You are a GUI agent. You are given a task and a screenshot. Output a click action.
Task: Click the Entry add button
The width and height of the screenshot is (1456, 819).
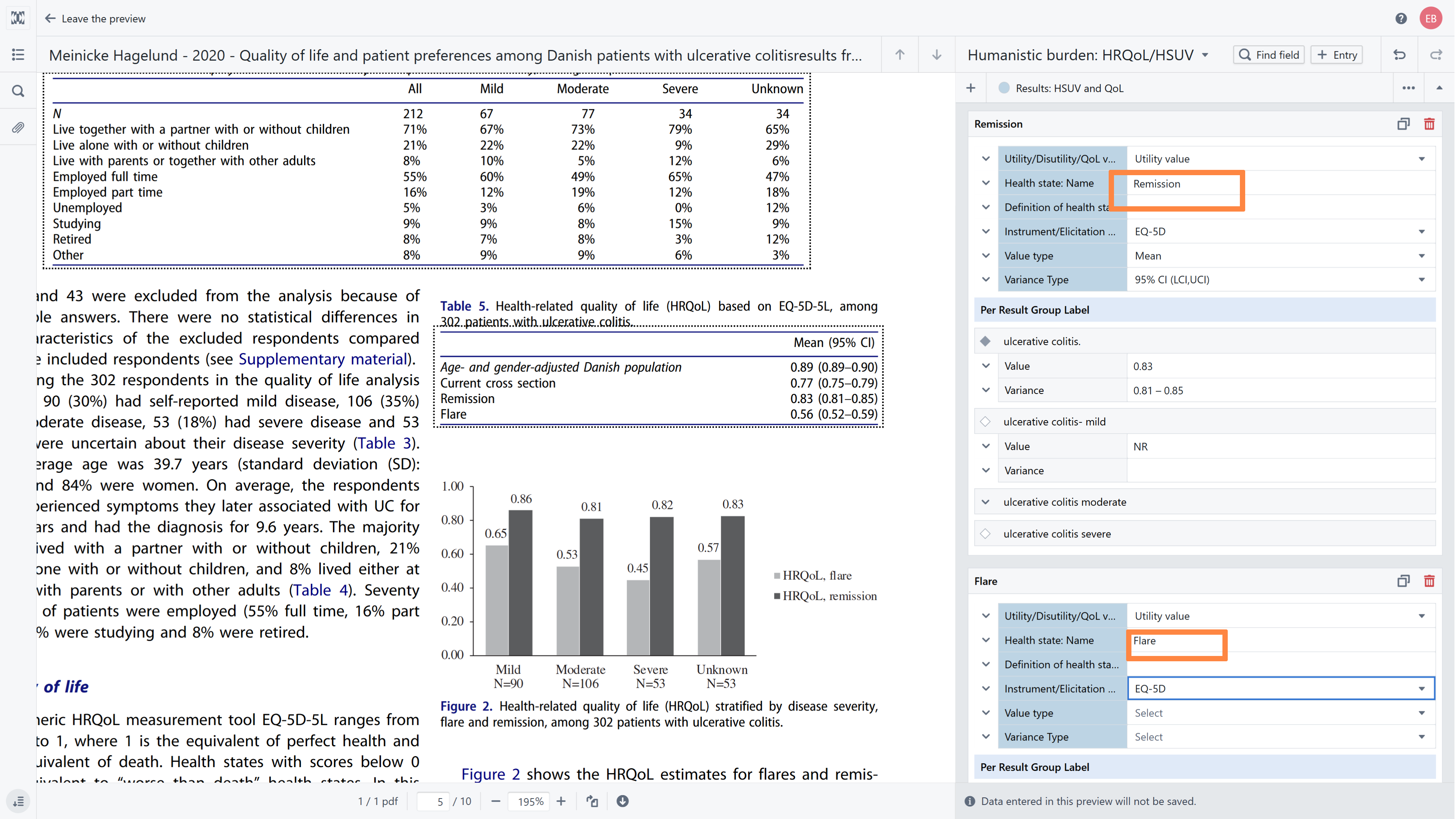click(1337, 55)
